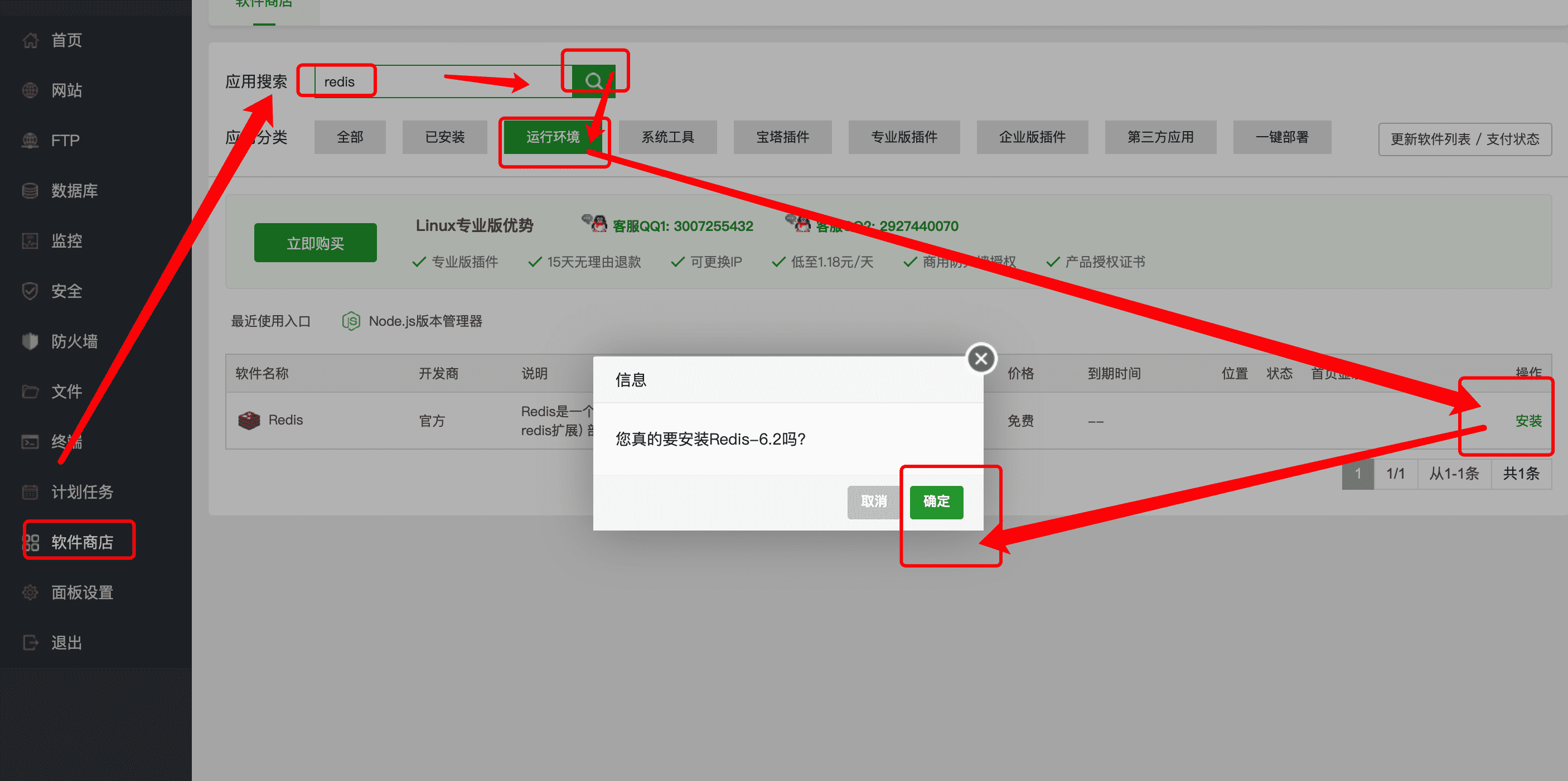This screenshot has height=781, width=1568.
Task: Open 面板设置 in the sidebar
Action: coord(82,592)
